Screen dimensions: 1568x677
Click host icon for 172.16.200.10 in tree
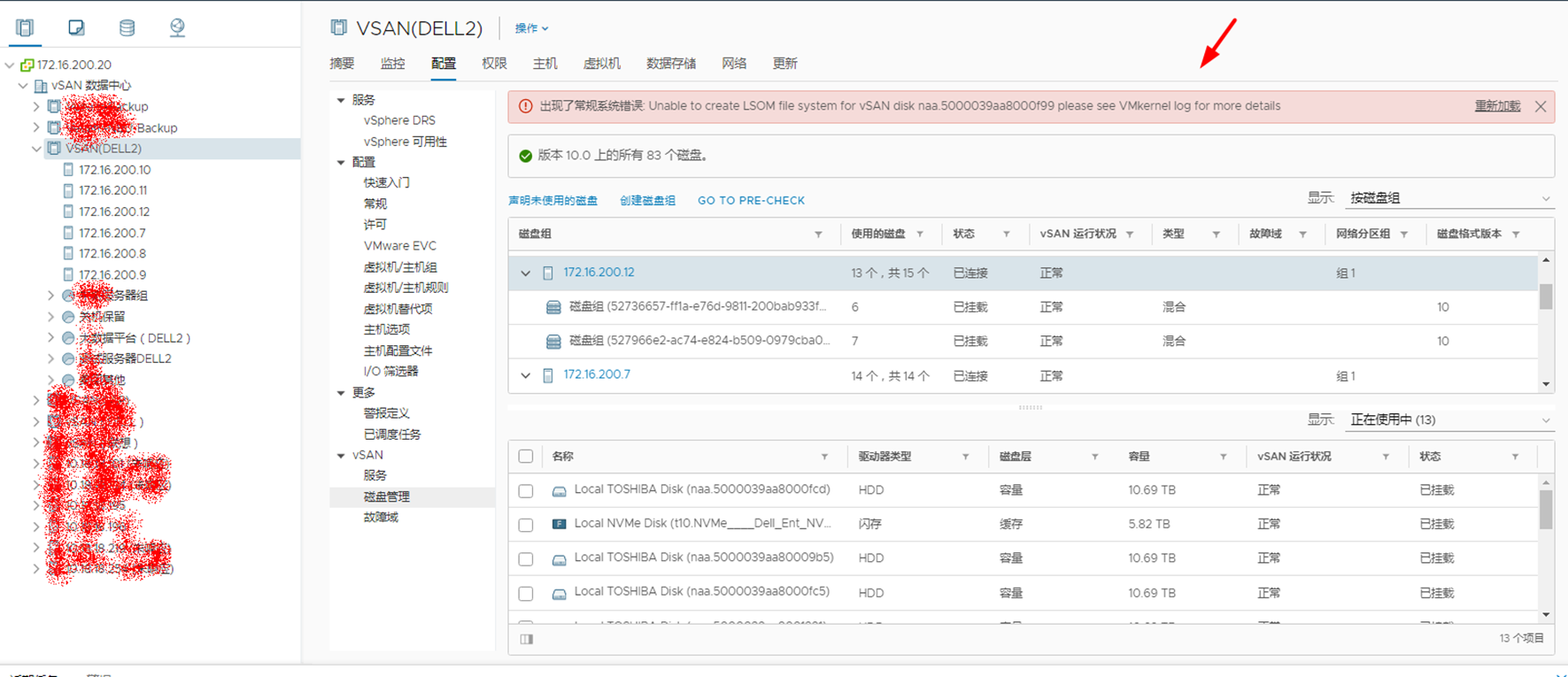[68, 170]
